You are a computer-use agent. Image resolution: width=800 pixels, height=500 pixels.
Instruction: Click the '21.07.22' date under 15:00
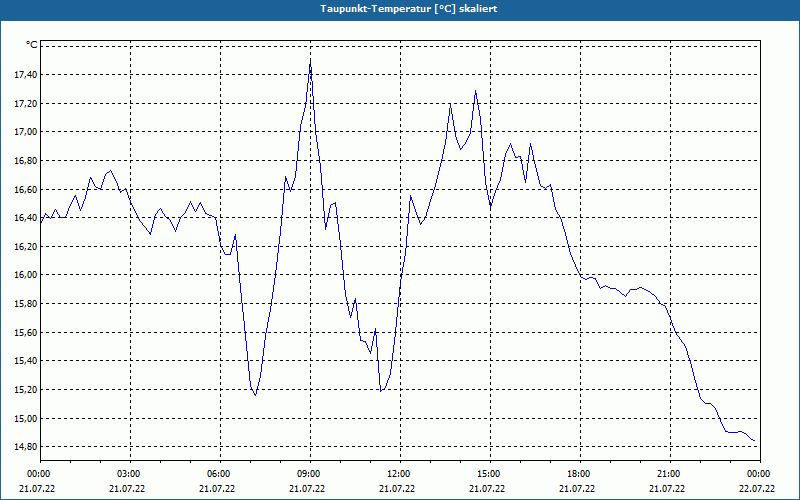pos(487,488)
